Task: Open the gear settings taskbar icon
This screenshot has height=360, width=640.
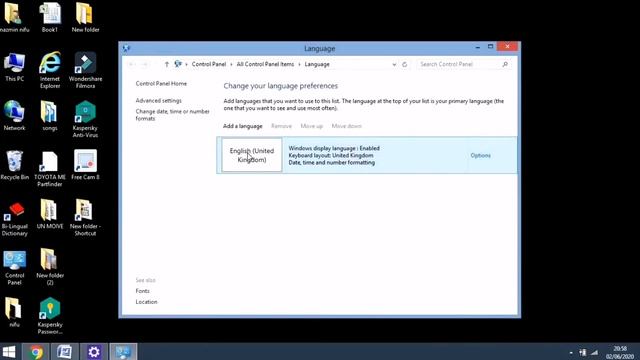Action: point(94,352)
